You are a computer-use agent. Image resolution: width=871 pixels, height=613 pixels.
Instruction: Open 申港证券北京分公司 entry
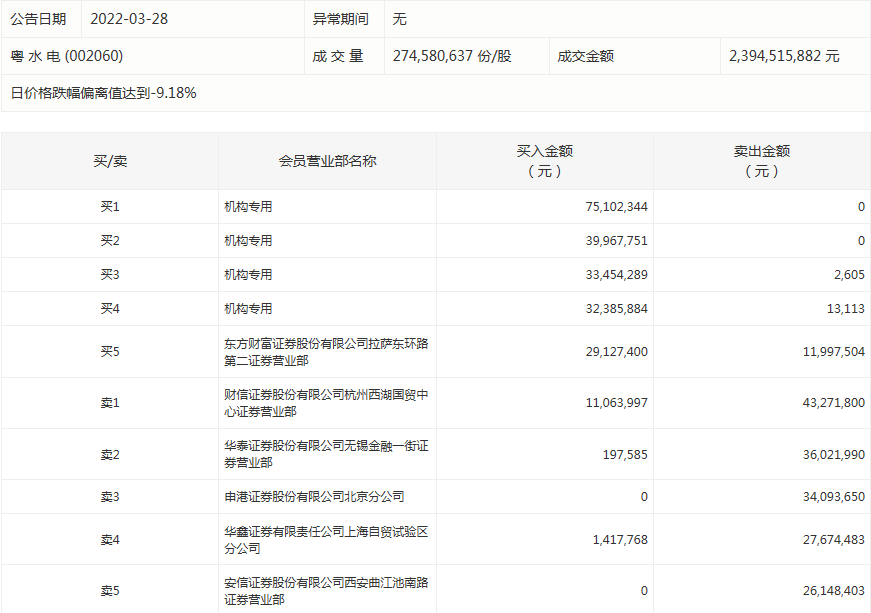coord(314,496)
